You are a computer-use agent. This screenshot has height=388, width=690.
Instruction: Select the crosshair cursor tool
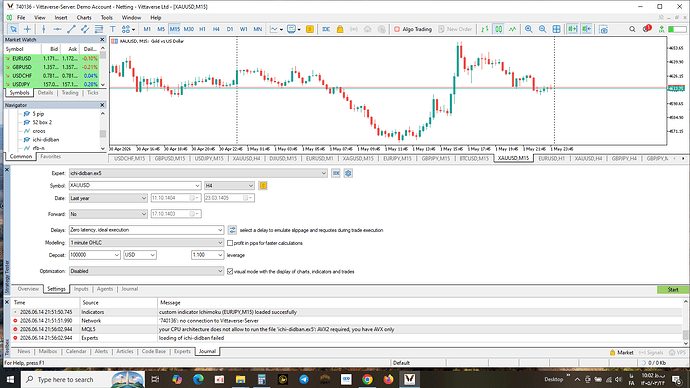[x=27, y=29]
